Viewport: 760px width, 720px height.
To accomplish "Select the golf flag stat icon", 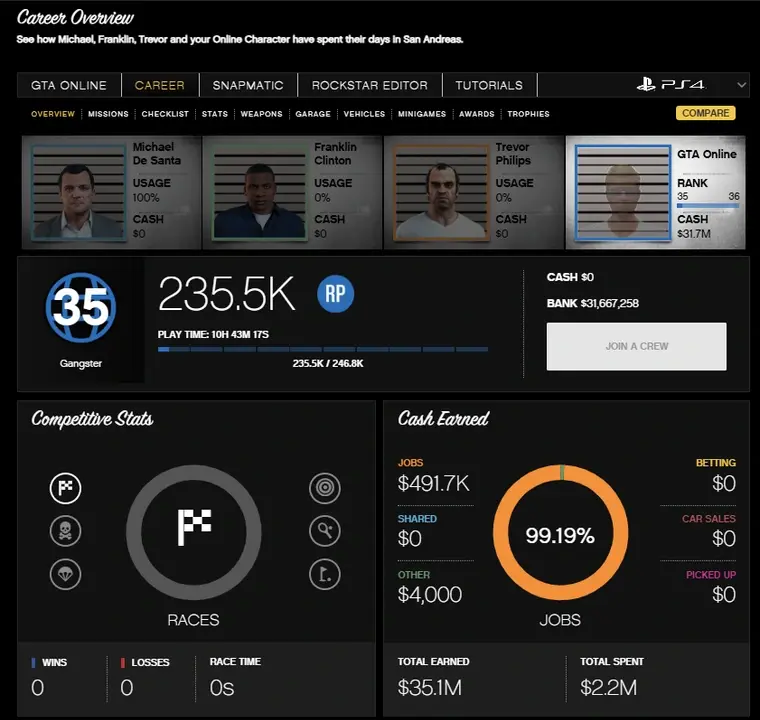I will click(x=325, y=574).
